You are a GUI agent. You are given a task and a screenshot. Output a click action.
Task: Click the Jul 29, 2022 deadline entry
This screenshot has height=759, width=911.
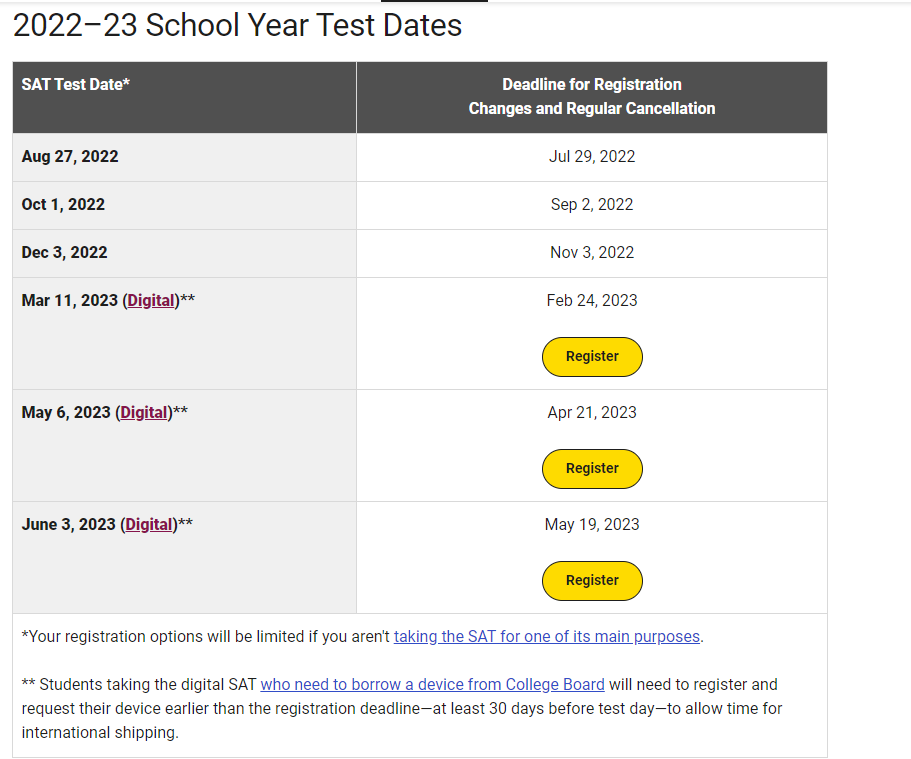coord(592,156)
